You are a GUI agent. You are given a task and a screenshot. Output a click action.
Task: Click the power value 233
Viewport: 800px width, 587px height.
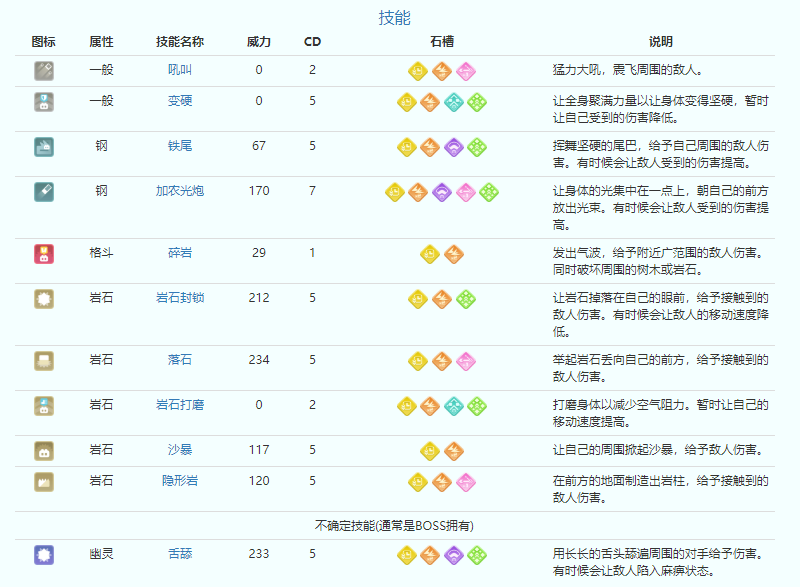click(259, 554)
